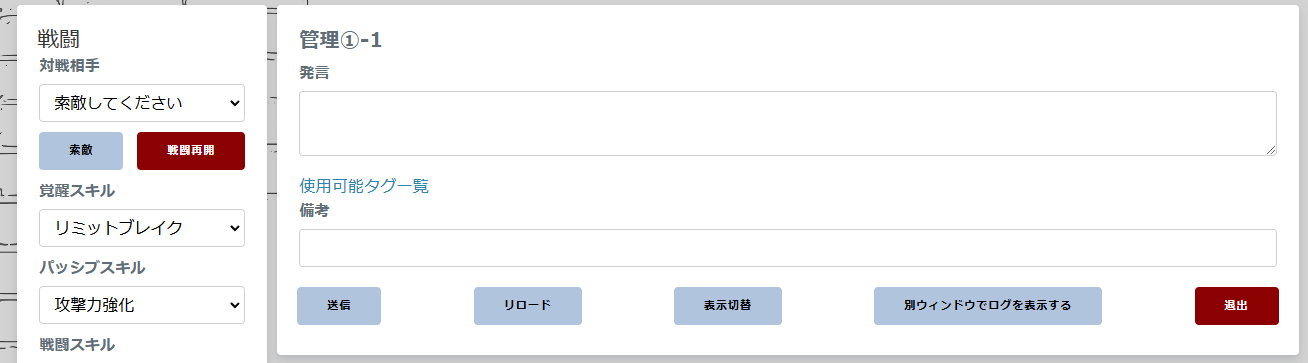Click into the 備考 input field
Image resolution: width=1308 pixels, height=363 pixels.
point(788,248)
